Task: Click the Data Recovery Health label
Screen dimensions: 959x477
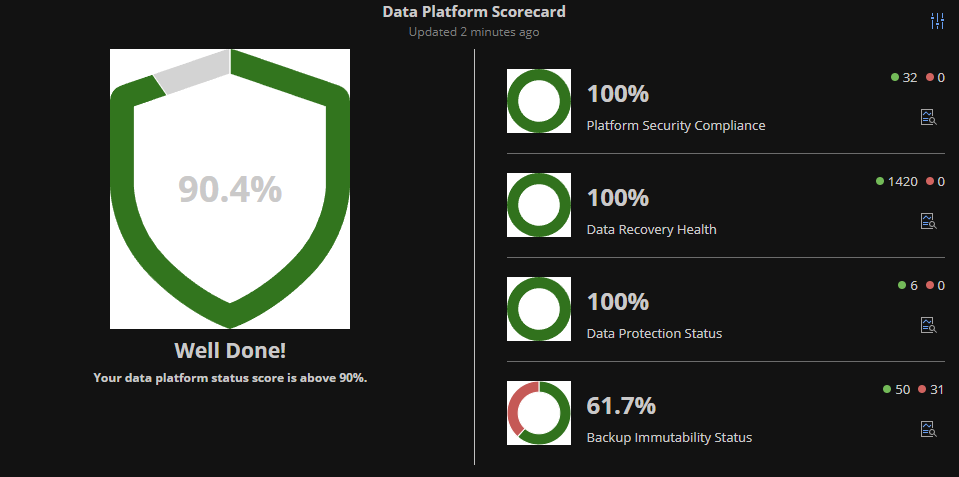Action: click(x=651, y=229)
